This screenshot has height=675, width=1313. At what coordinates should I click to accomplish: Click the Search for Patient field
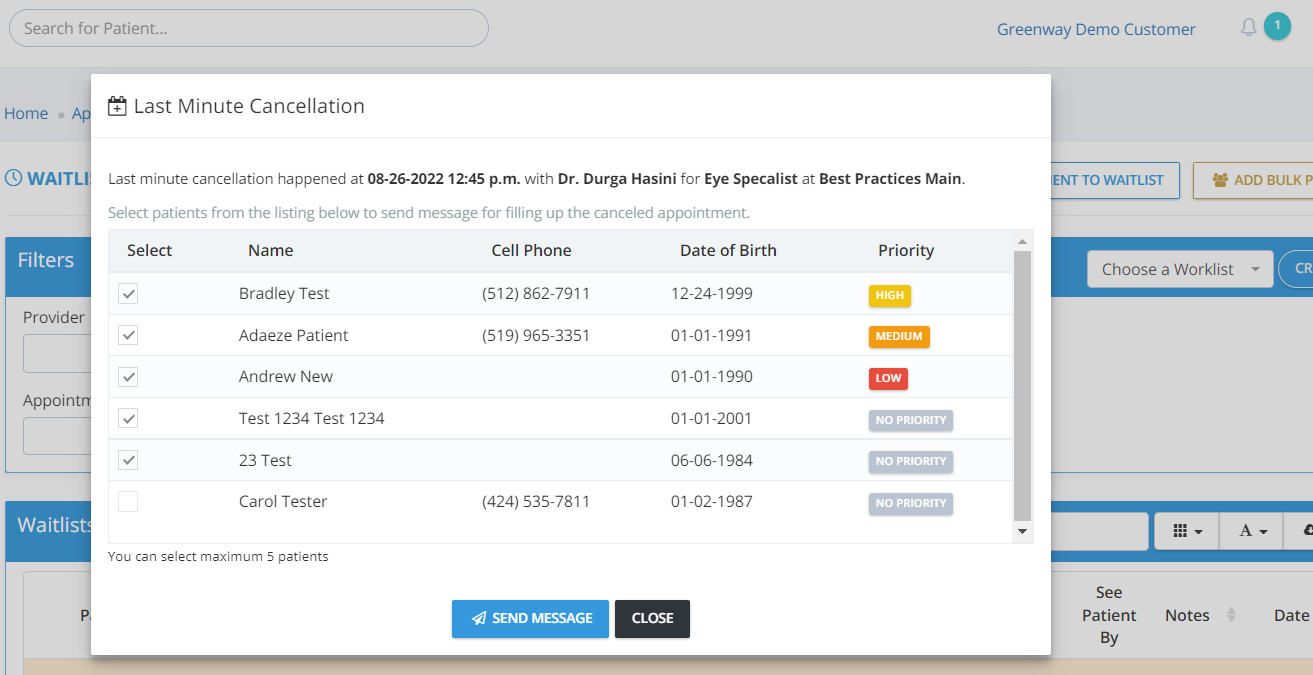pyautogui.click(x=248, y=28)
